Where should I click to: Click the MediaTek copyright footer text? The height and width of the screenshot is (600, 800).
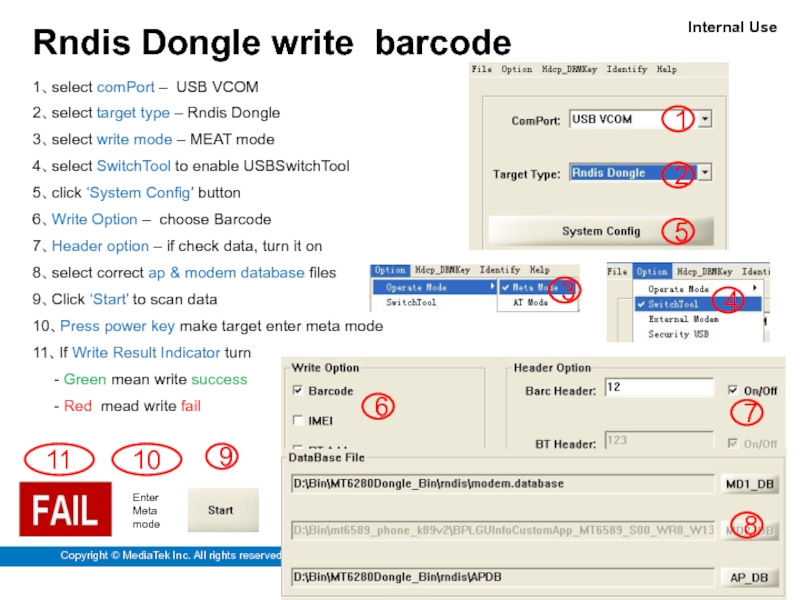tap(170, 555)
